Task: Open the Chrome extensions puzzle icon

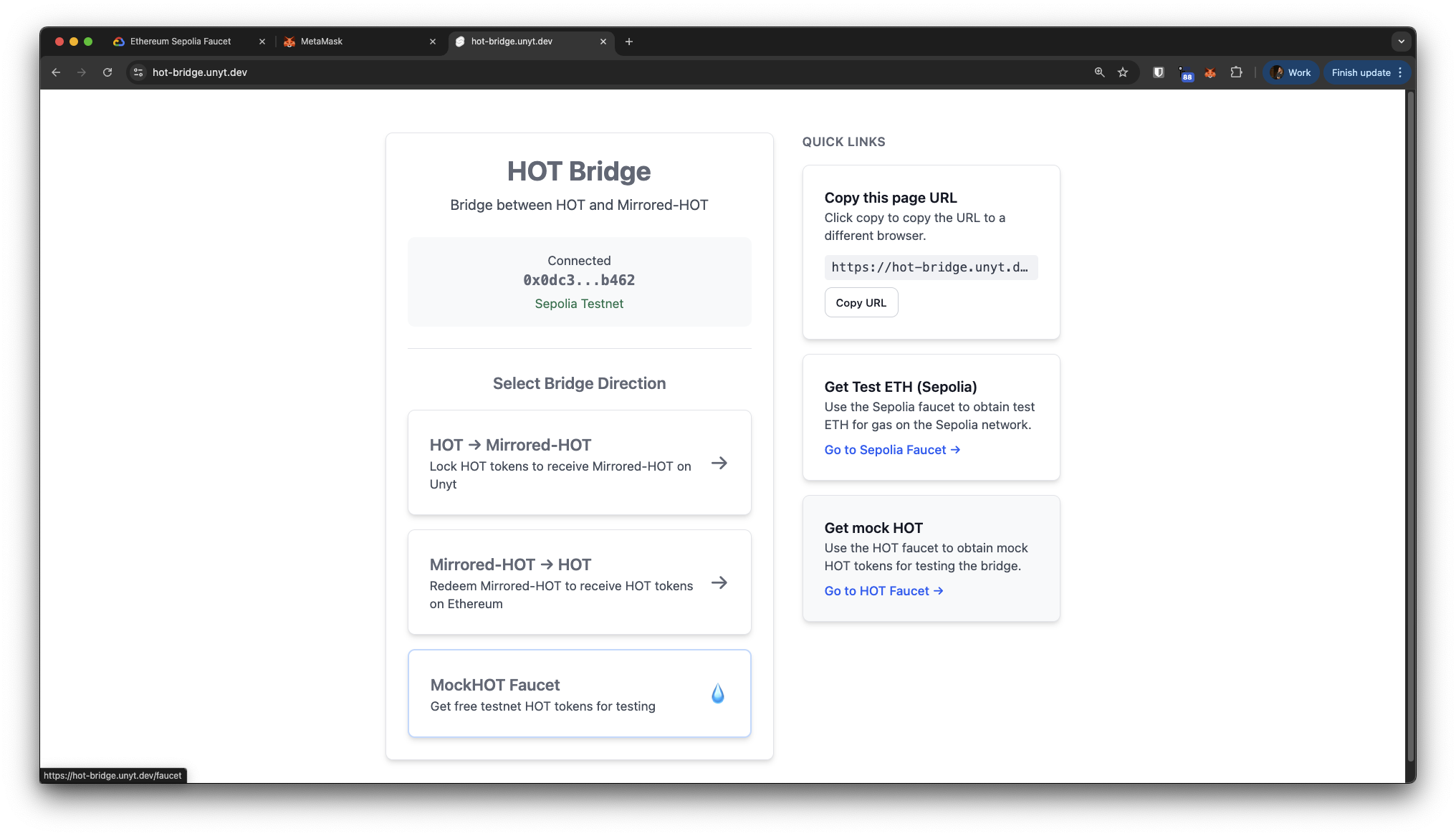Action: coord(1237,72)
